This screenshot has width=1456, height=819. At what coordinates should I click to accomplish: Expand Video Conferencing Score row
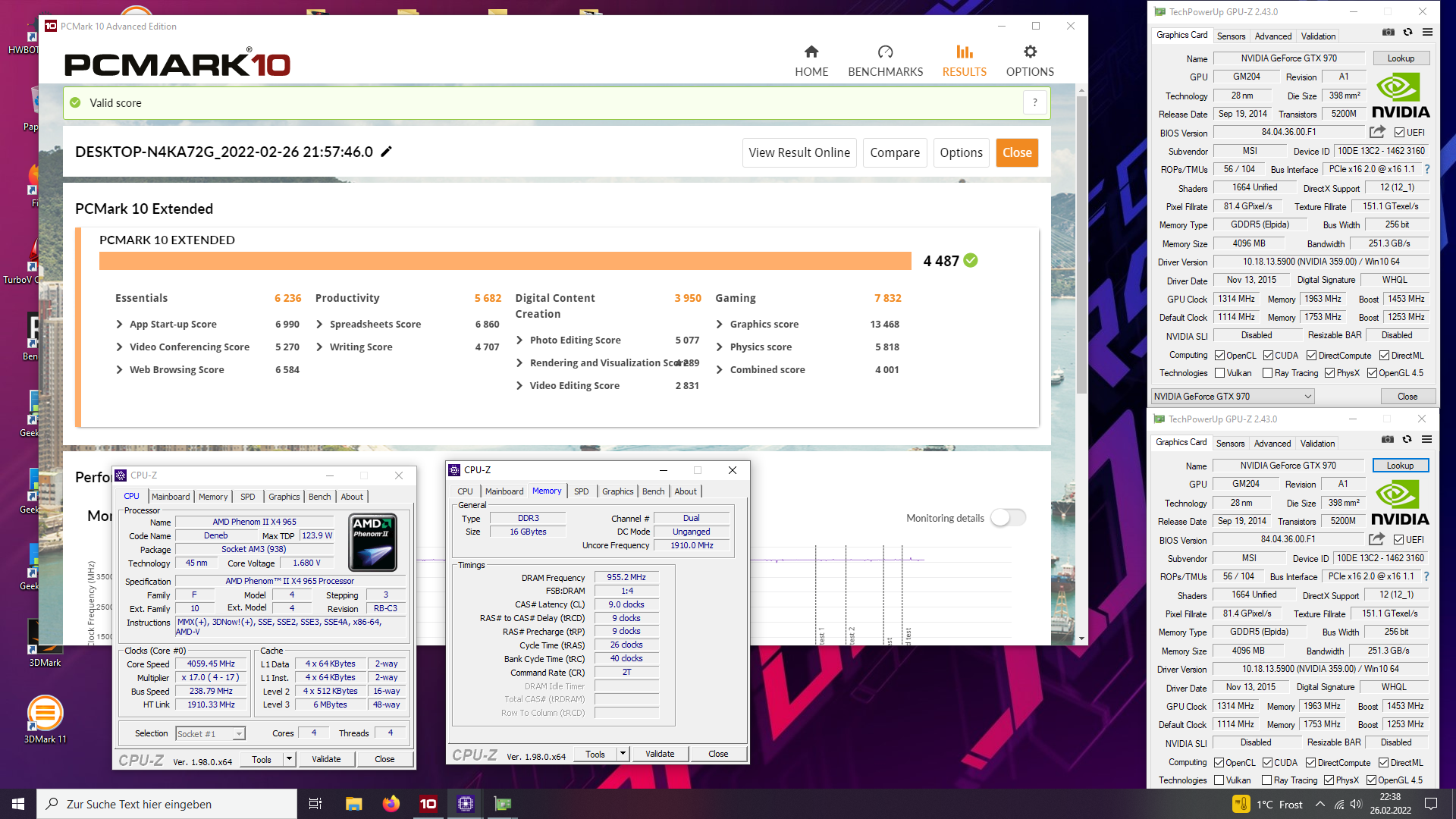coord(119,347)
